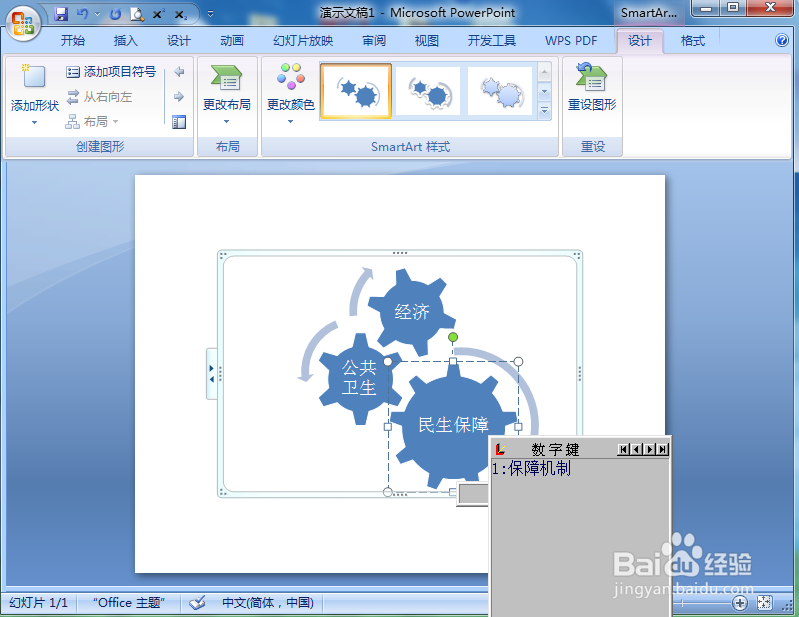Open the WPS PDF tab
Screen dimensions: 799x617
[x=571, y=41]
